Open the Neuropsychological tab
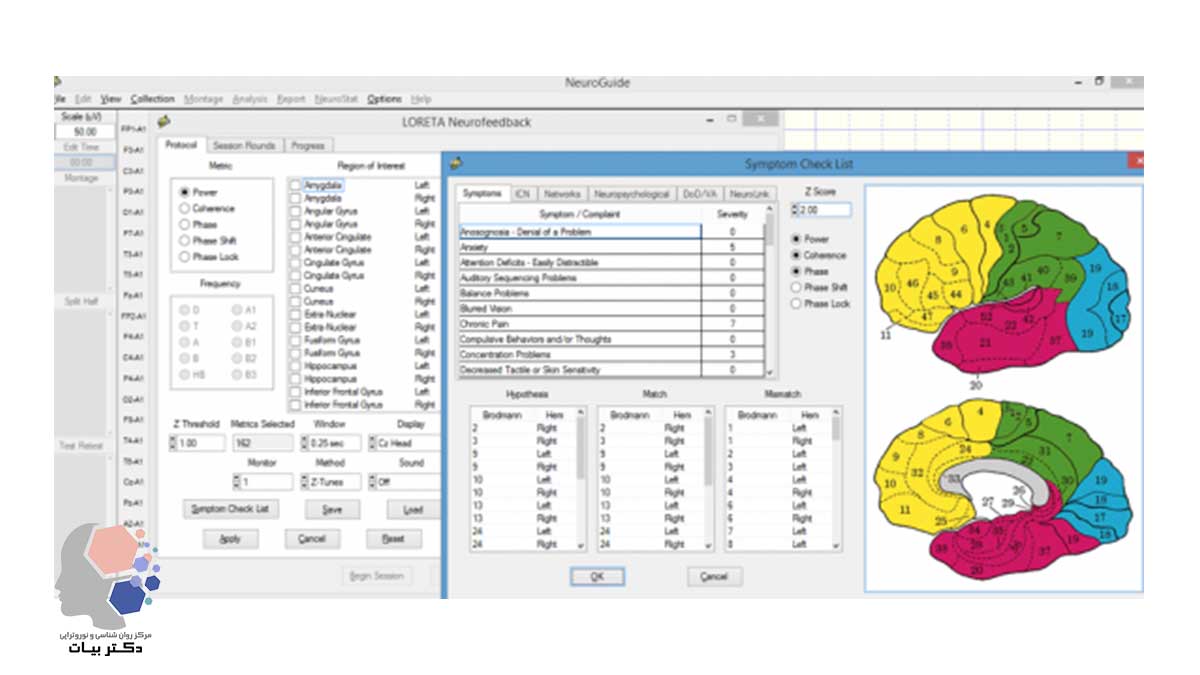The height and width of the screenshot is (675, 1200). 631,194
